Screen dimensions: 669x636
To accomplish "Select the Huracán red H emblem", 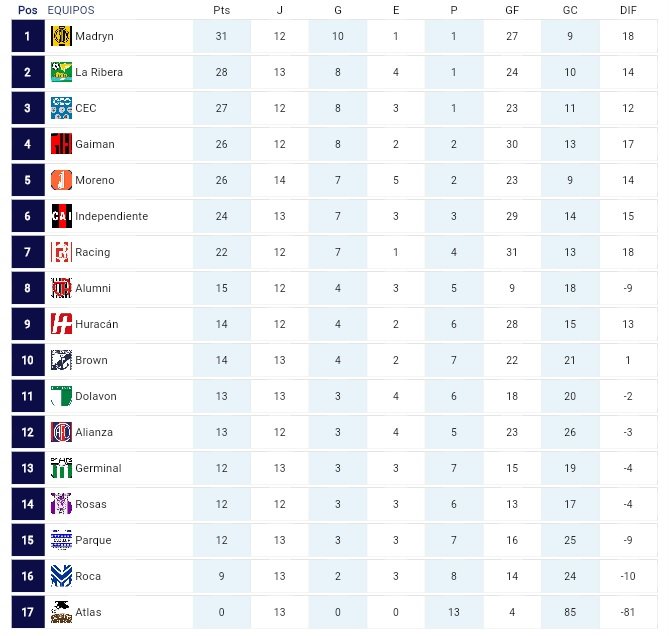I will pos(61,324).
